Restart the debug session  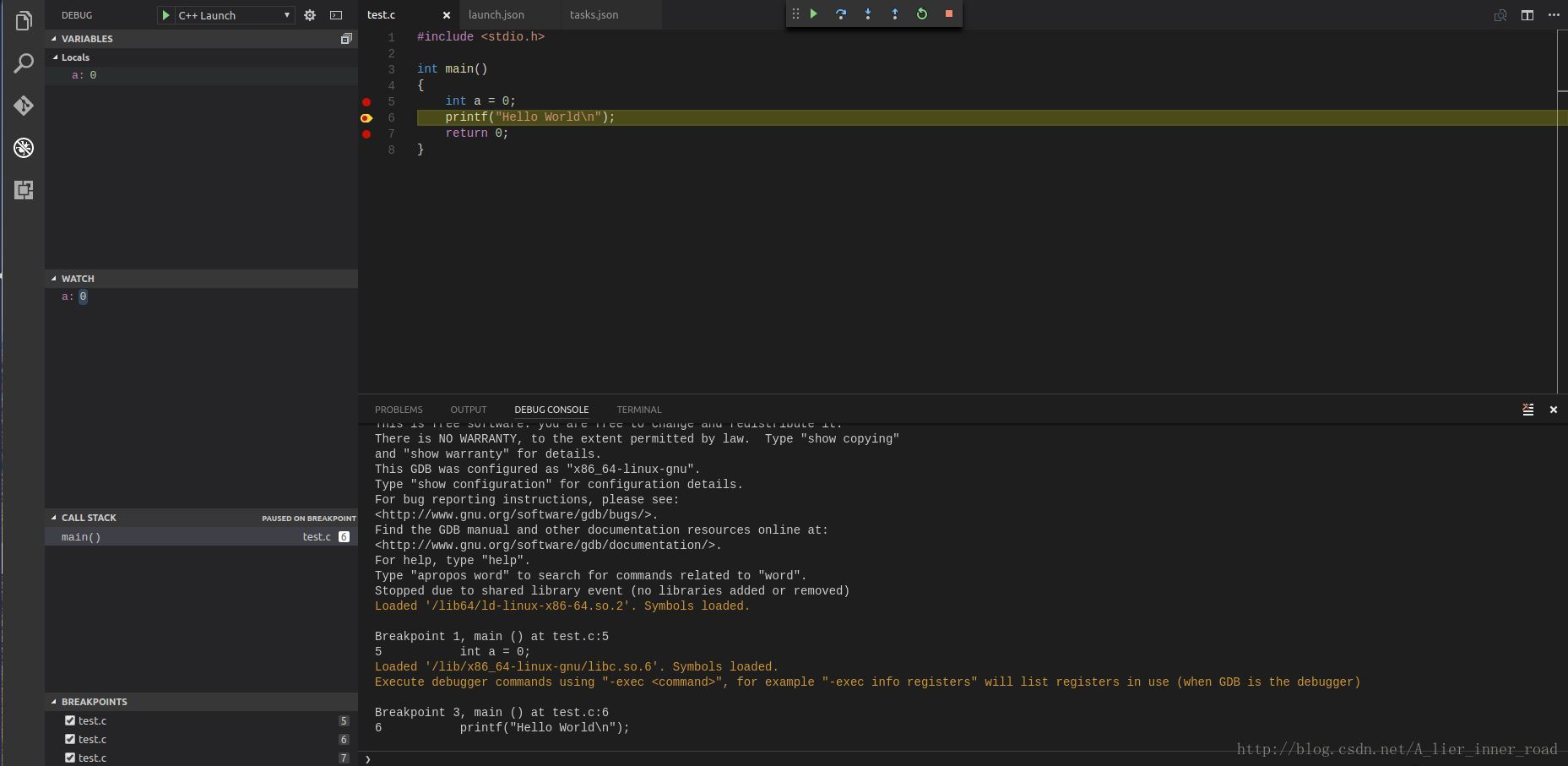[922, 14]
